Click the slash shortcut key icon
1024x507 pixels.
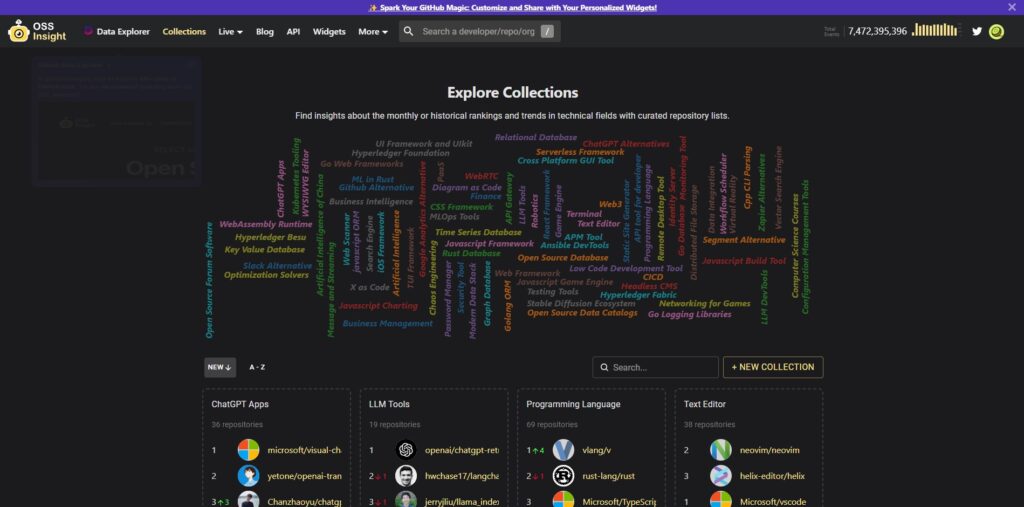pos(547,31)
